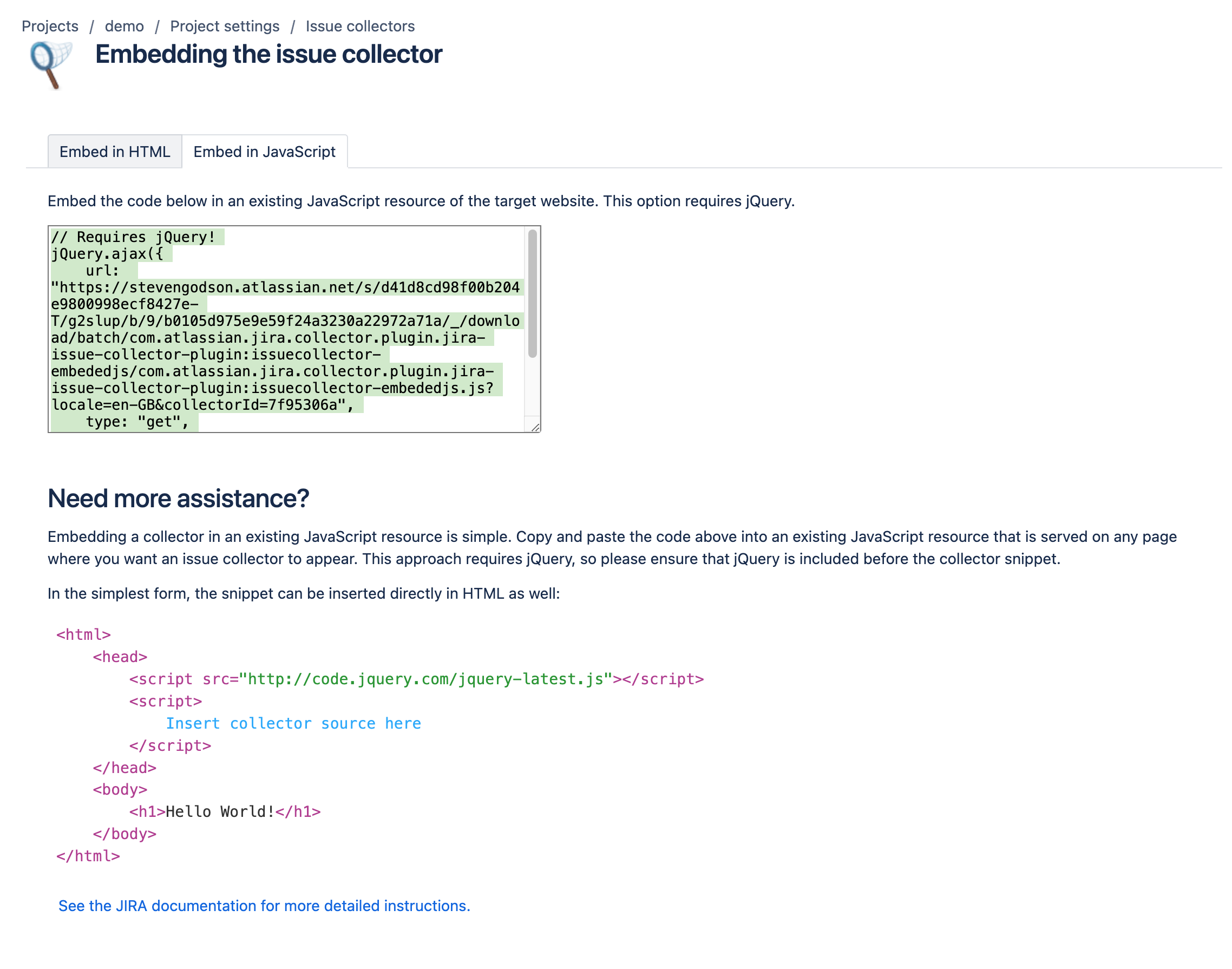Click the issue collector net icon

click(51, 64)
